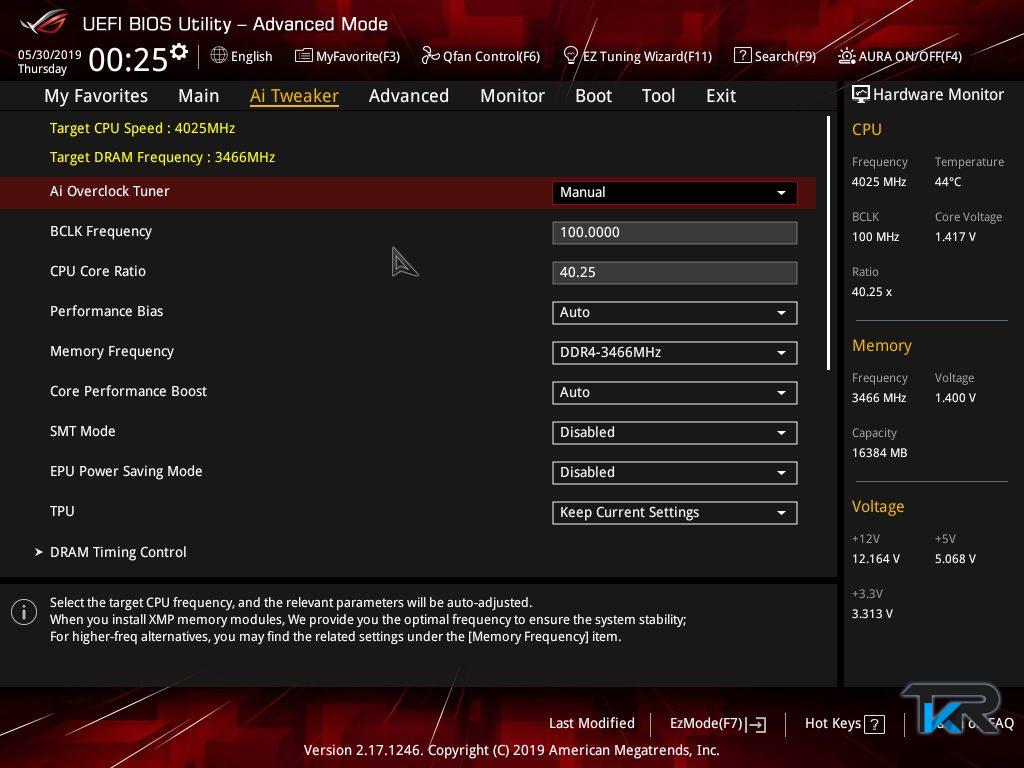Viewport: 1024px width, 768px height.
Task: View the Last Modified settings
Action: [x=592, y=724]
